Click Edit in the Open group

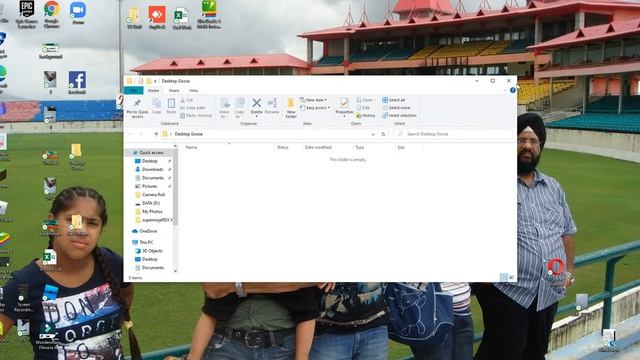[x=363, y=108]
